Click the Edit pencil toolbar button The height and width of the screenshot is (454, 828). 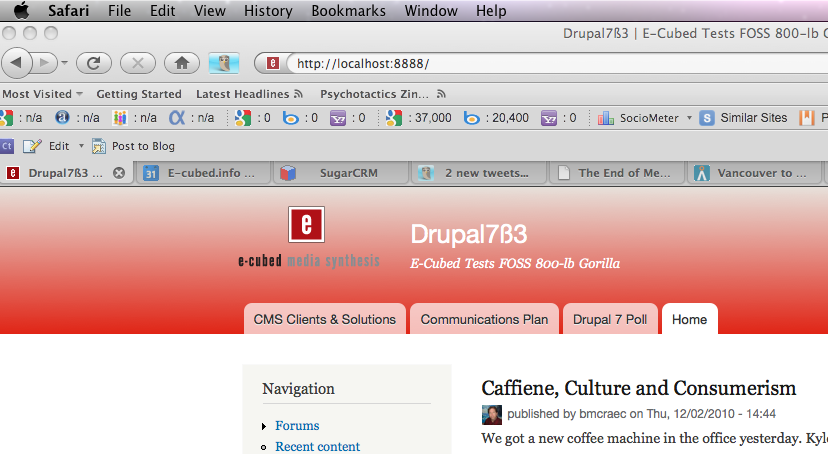tap(46, 146)
